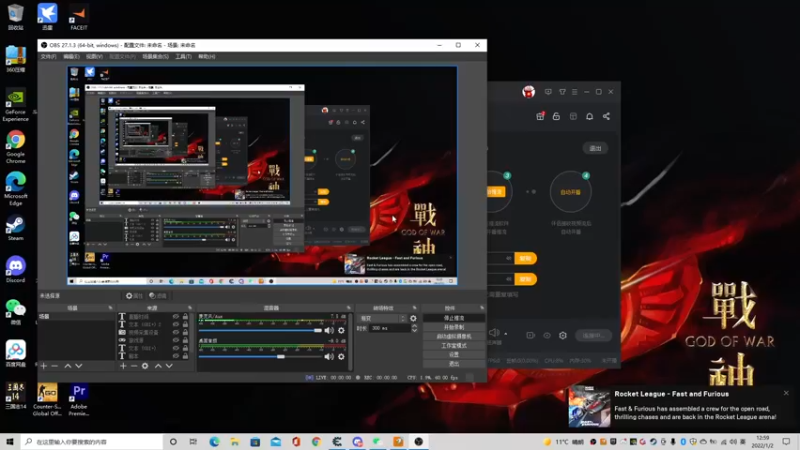This screenshot has width=800, height=450.
Task: Toggle the lock on the first source row
Action: (x=185, y=317)
